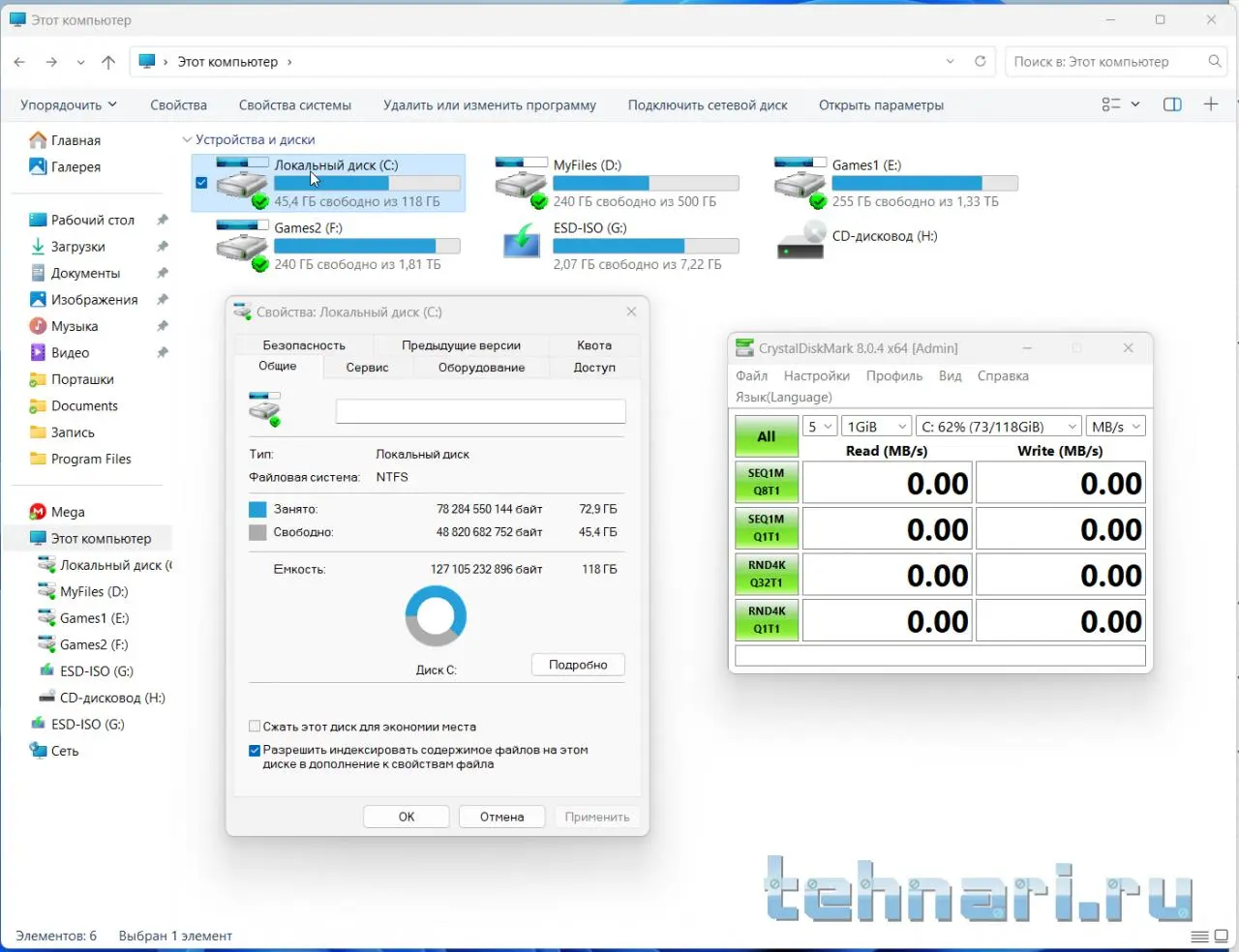Click the drive label text field
Screen dimensions: 1239x952
click(480, 411)
